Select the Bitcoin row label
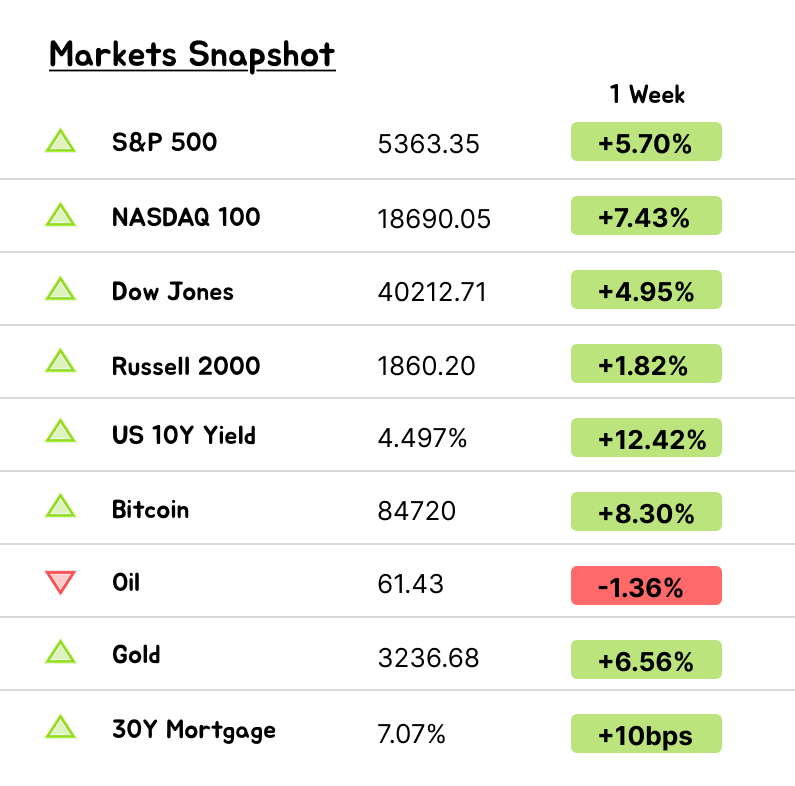This screenshot has width=795, height=786. pos(150,509)
